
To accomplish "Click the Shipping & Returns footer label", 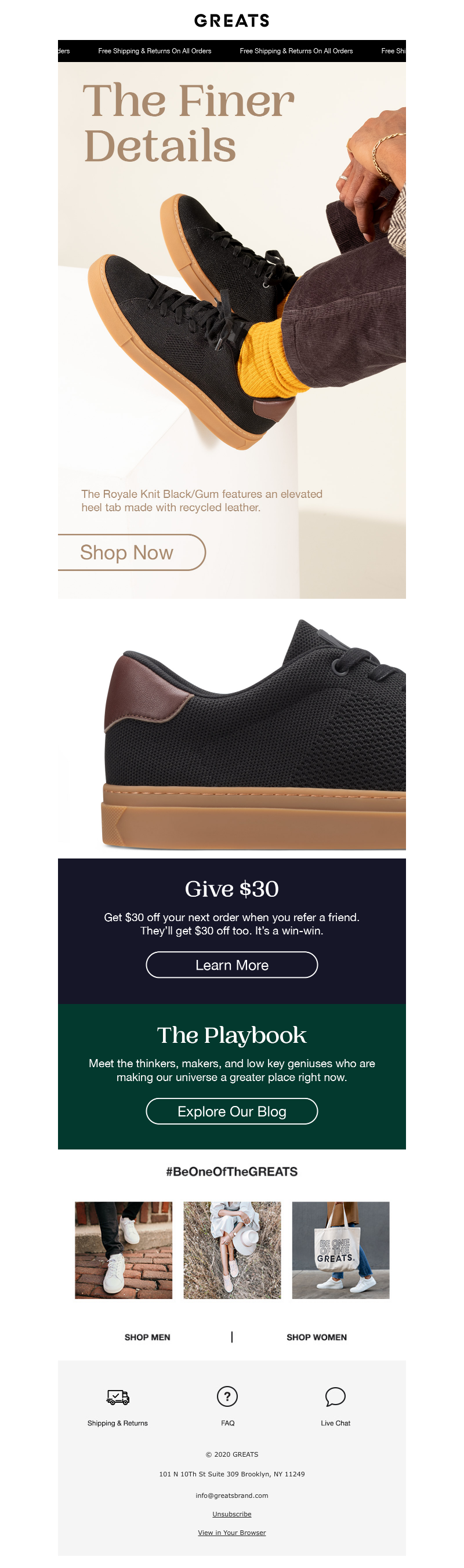I will pyautogui.click(x=118, y=1423).
